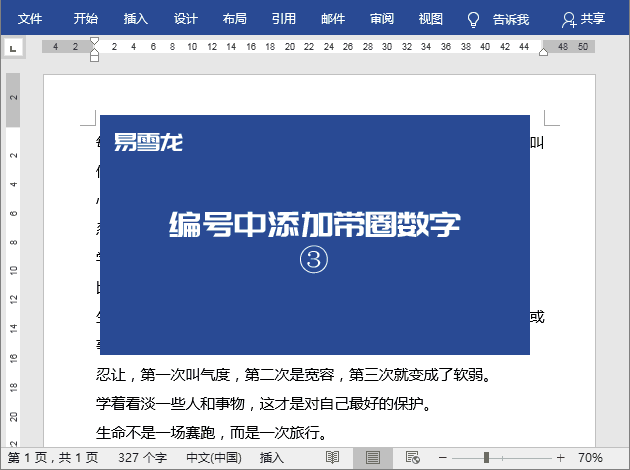Click the first line indent marker on ruler

[94, 41]
